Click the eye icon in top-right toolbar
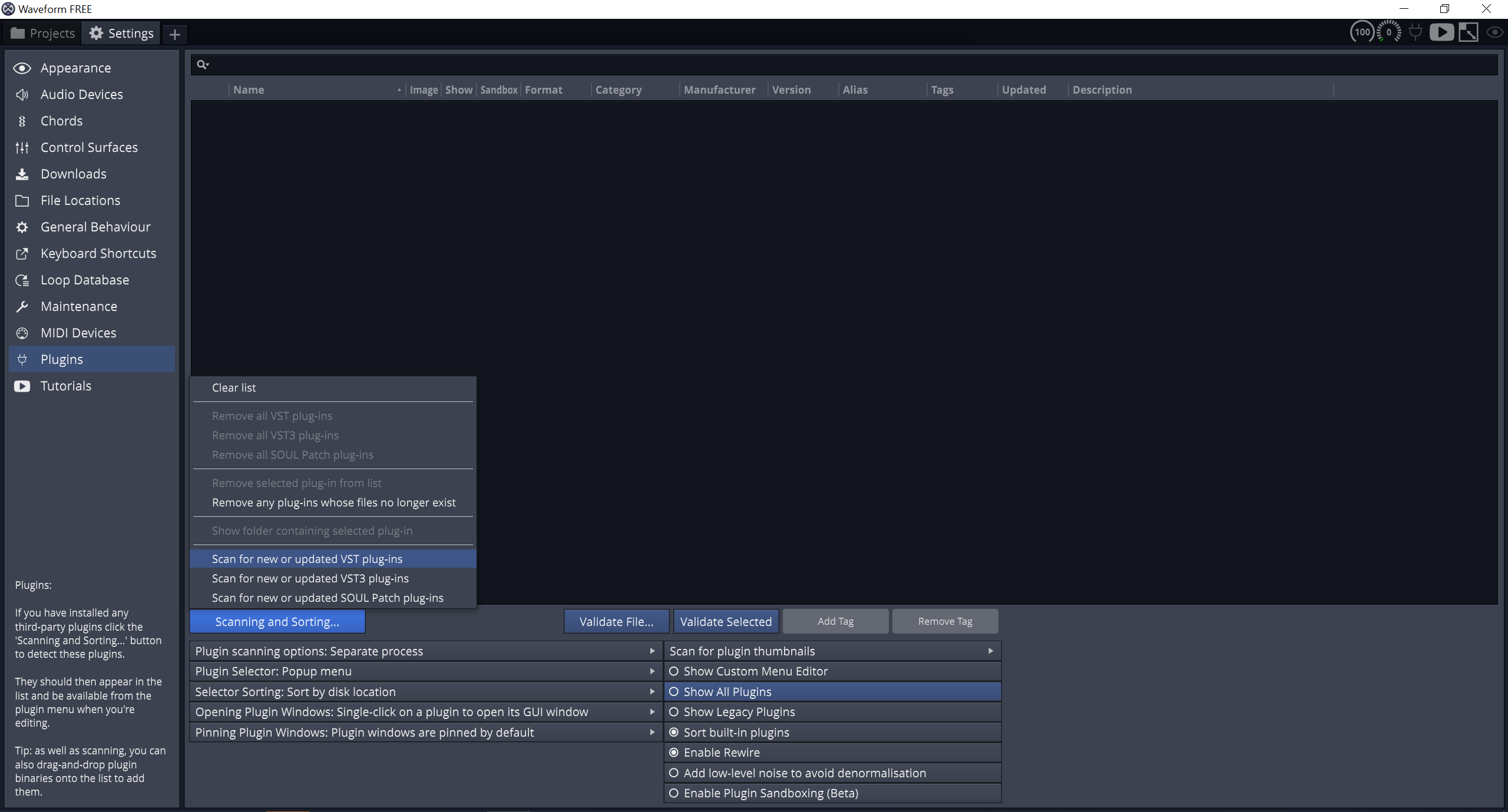Viewport: 1508px width, 812px height. (1494, 32)
